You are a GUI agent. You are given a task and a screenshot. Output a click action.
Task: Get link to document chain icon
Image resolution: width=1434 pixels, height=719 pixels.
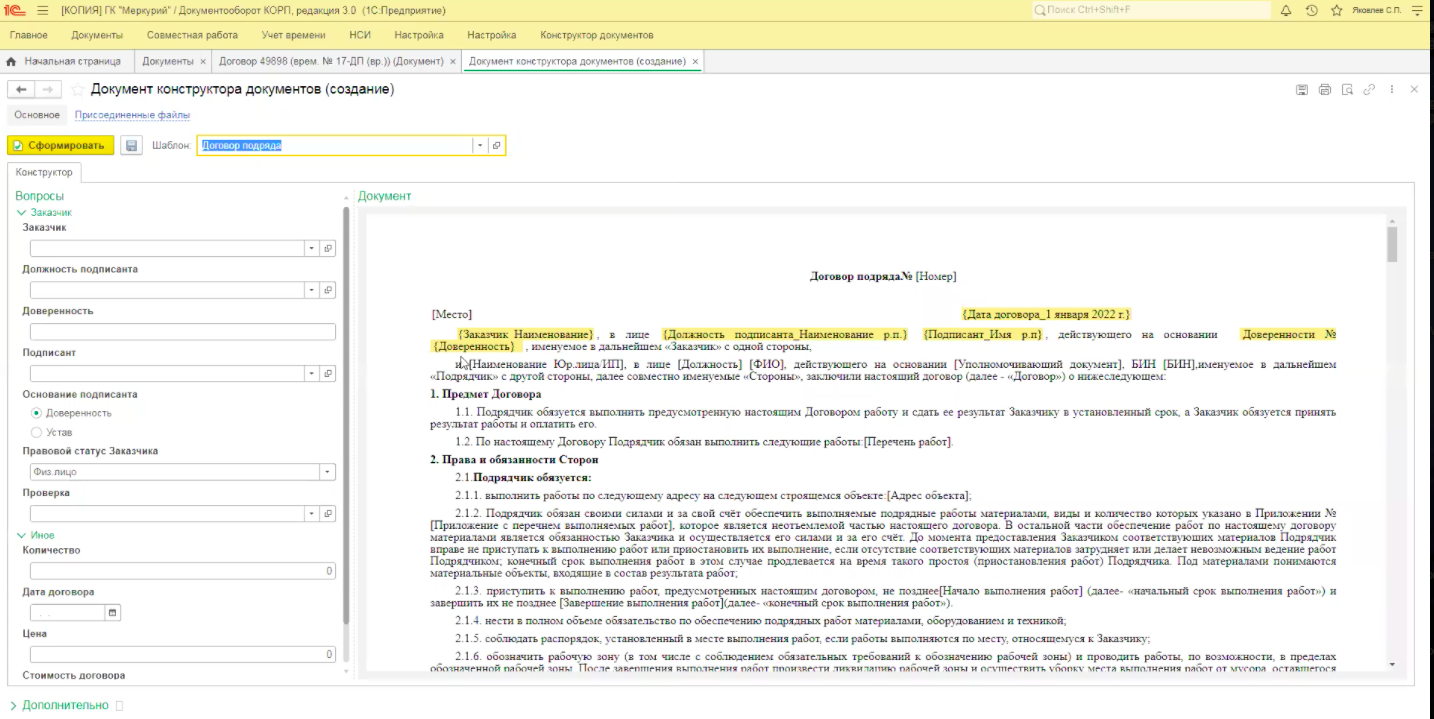(1369, 89)
